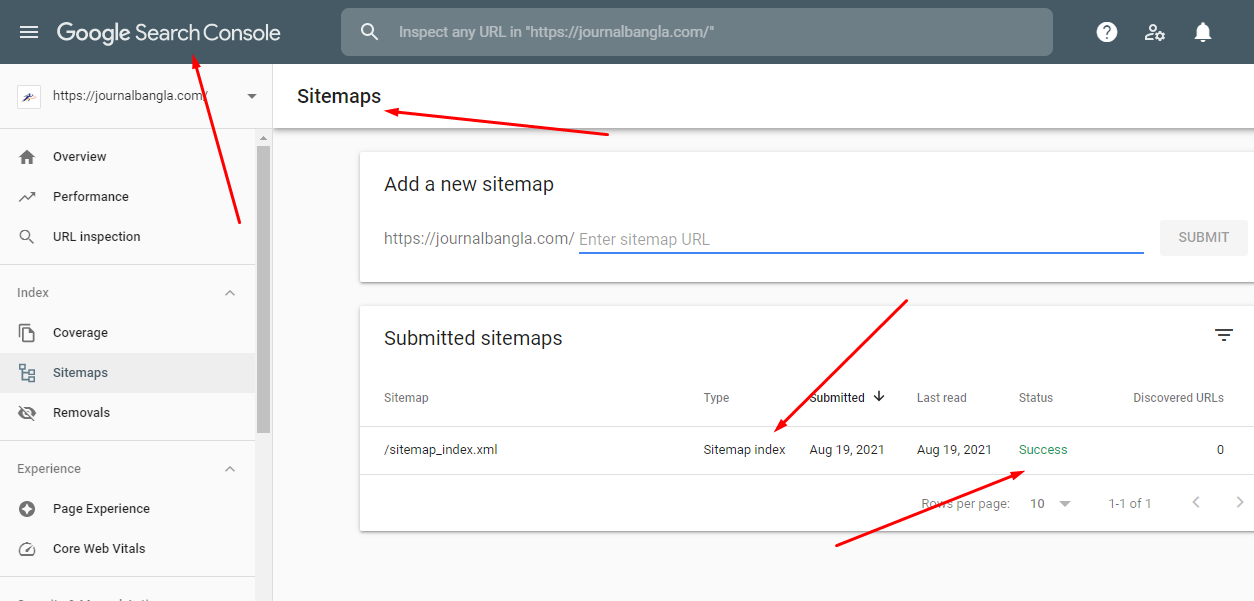Select the Sitemaps tree icon
1254x601 pixels.
(x=26, y=372)
